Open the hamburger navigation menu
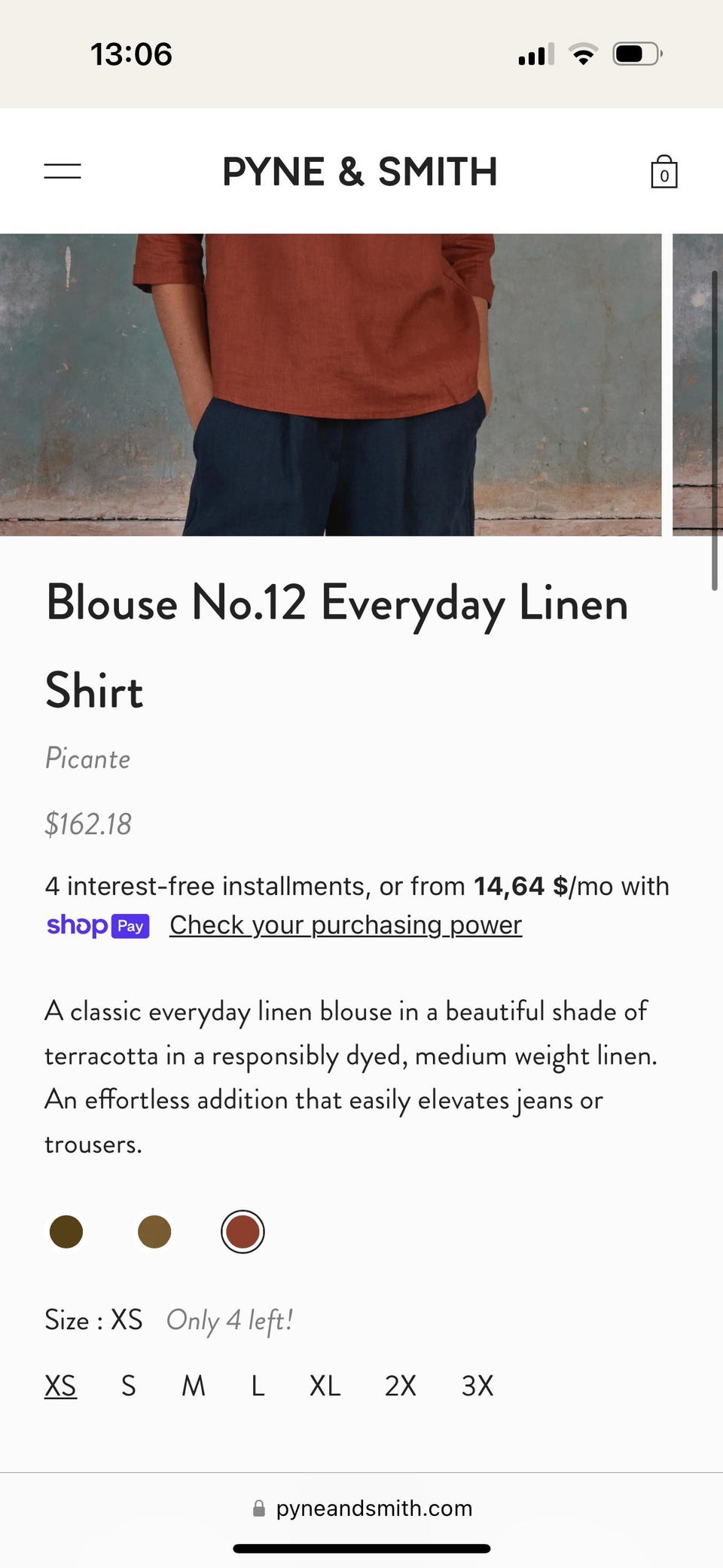This screenshot has height=1568, width=723. pos(63,171)
